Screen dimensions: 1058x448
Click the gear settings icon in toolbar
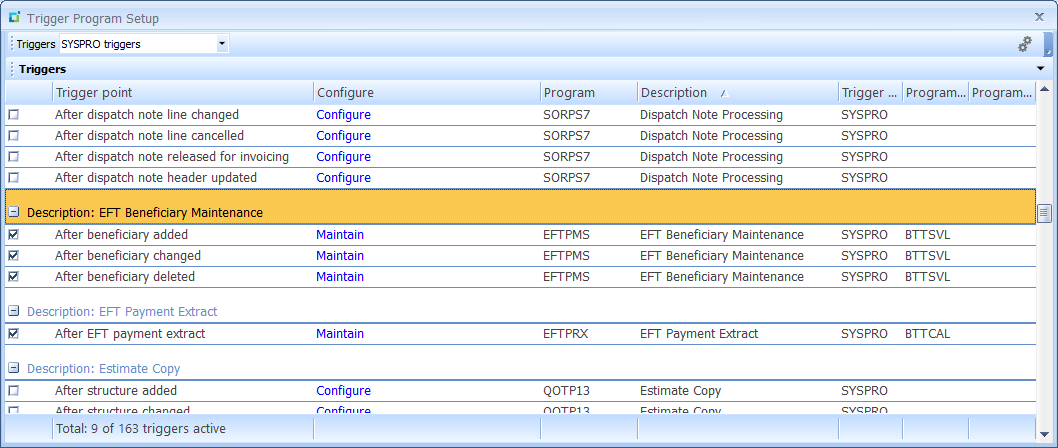(x=1024, y=44)
